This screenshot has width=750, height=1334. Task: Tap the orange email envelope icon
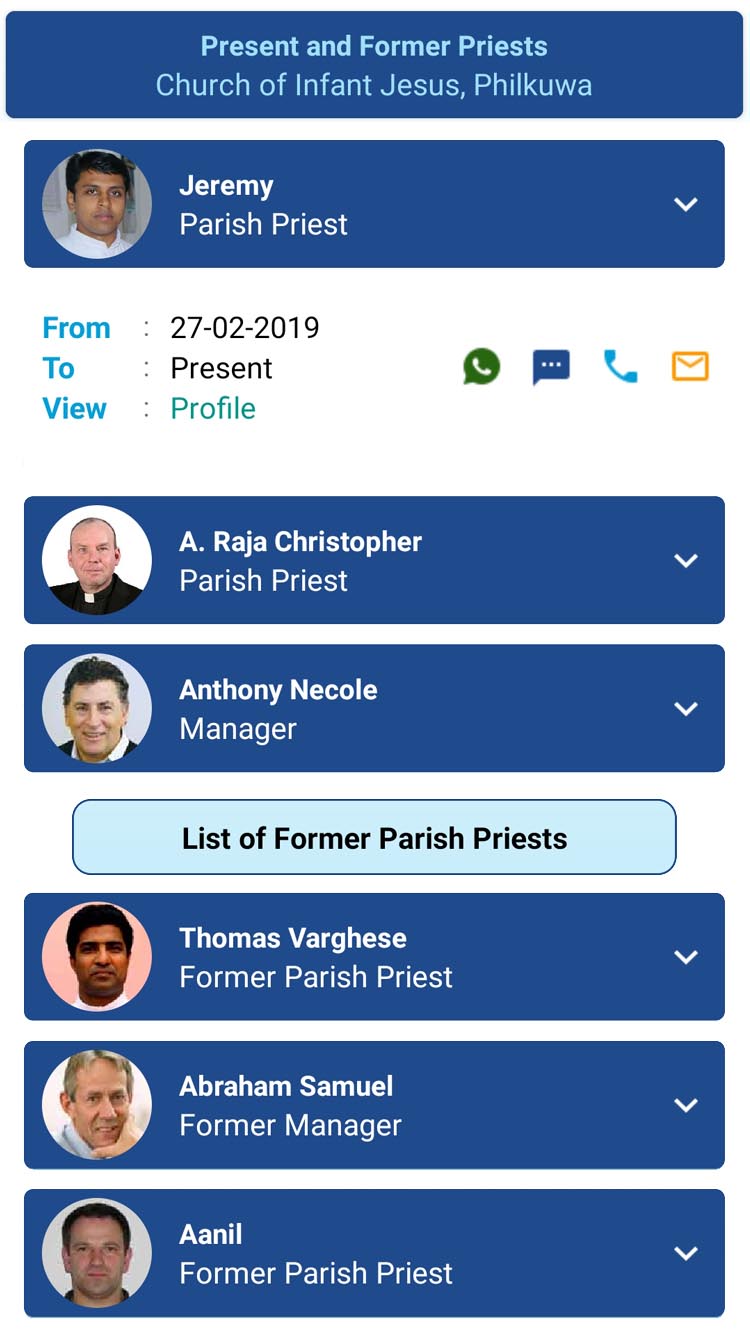pyautogui.click(x=690, y=367)
